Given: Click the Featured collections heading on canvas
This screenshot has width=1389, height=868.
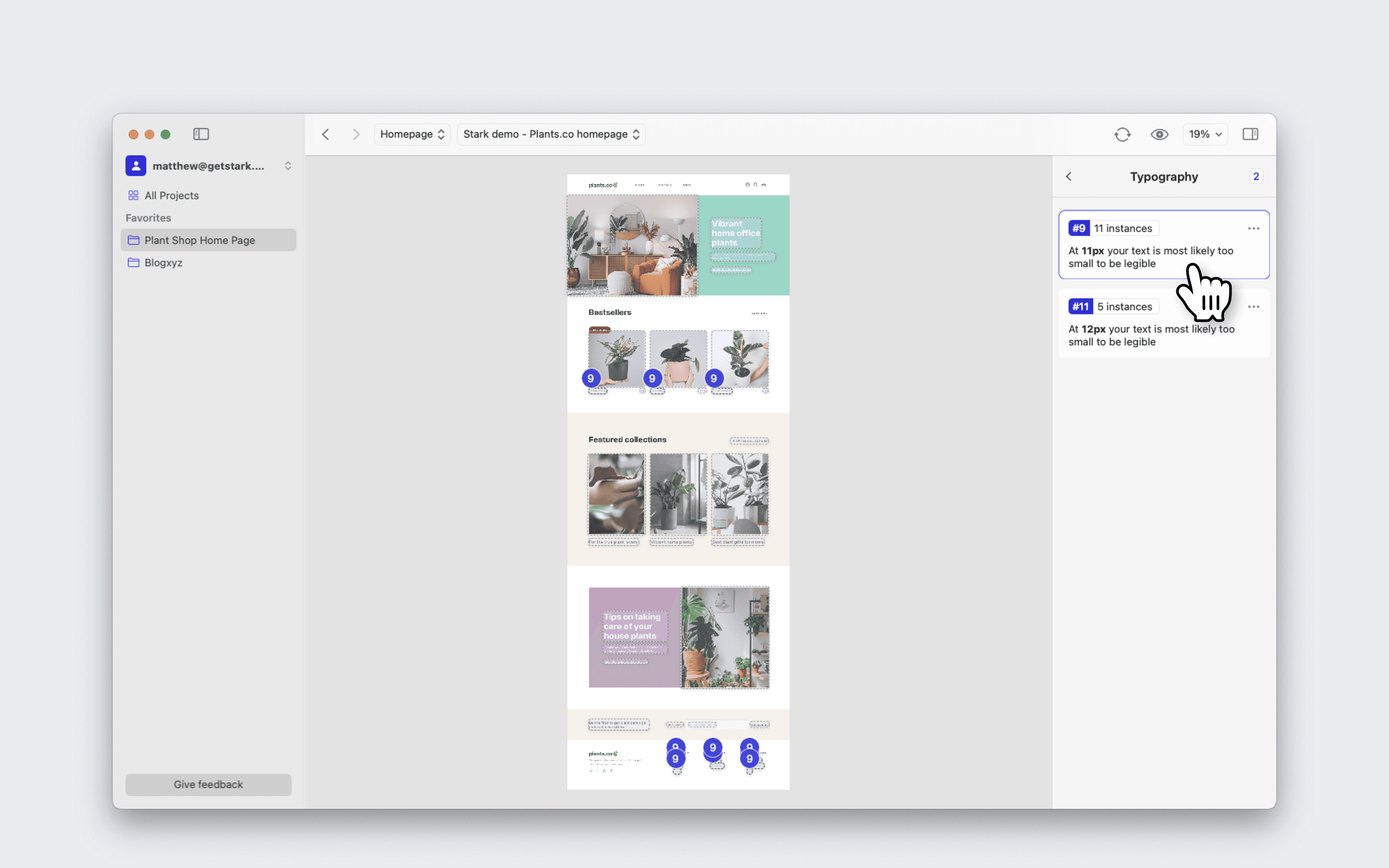Looking at the screenshot, I should point(627,440).
